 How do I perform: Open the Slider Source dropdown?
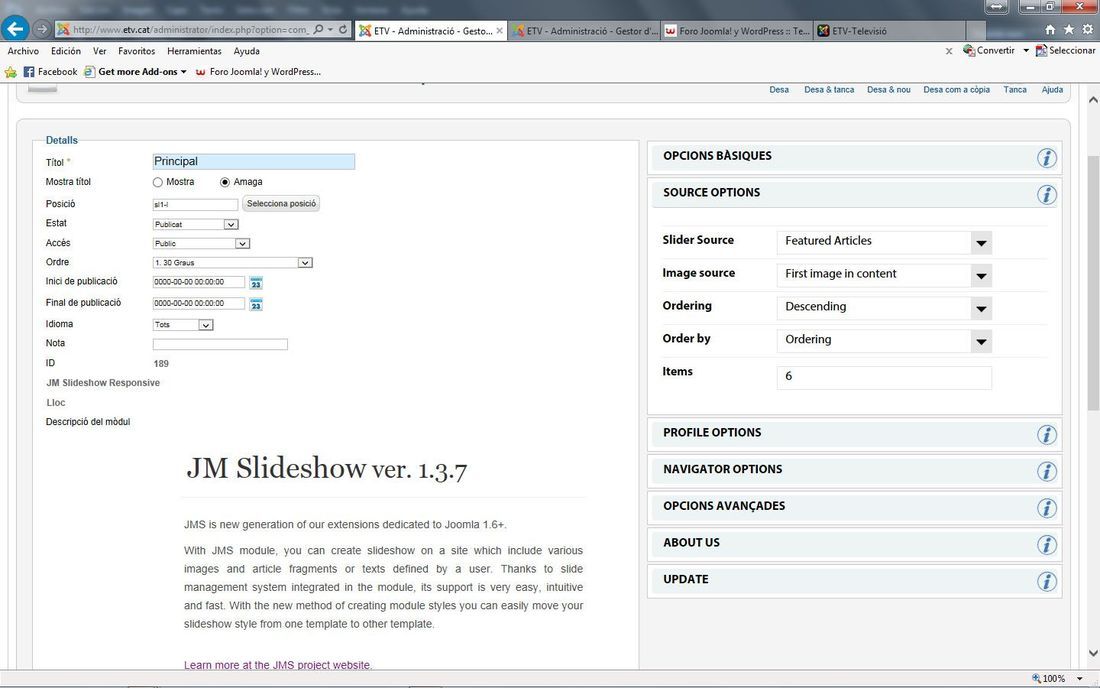tap(884, 242)
